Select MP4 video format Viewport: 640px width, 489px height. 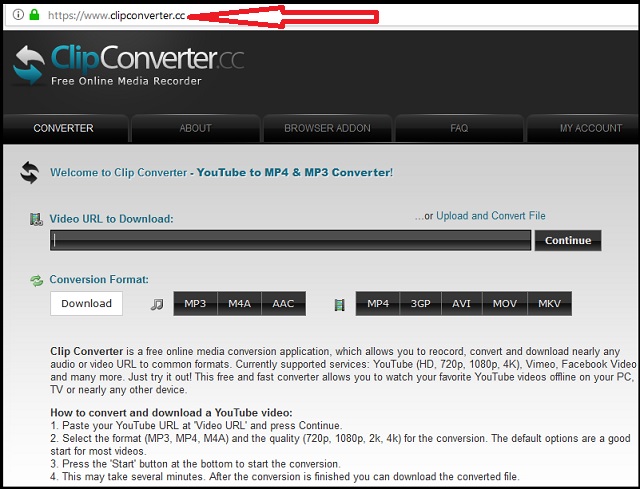pyautogui.click(x=378, y=304)
